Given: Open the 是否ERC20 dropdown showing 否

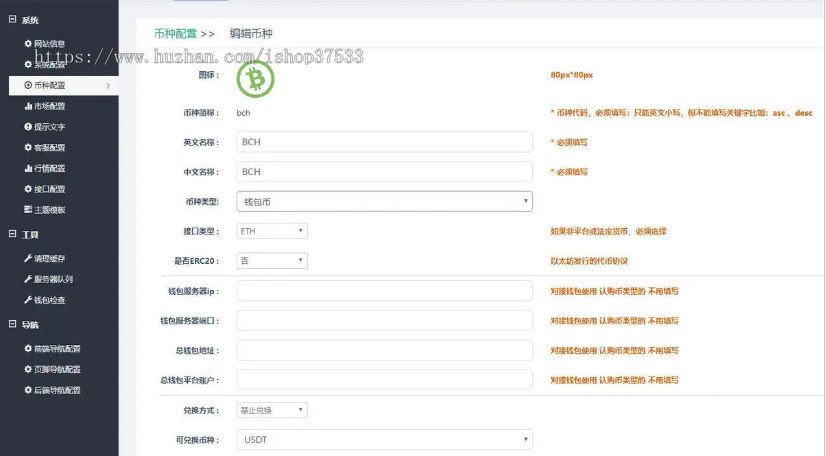Looking at the screenshot, I should tap(272, 261).
